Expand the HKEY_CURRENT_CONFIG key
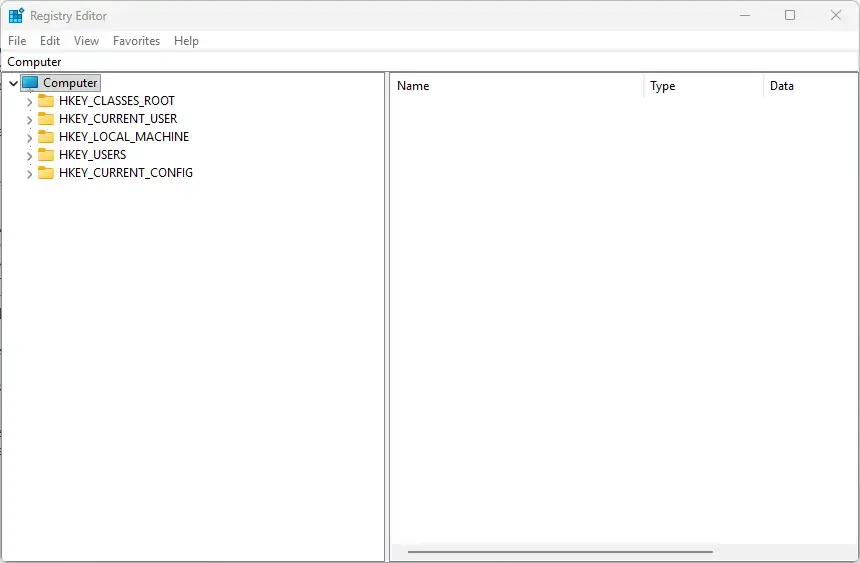Image resolution: width=860 pixels, height=563 pixels. pos(30,174)
